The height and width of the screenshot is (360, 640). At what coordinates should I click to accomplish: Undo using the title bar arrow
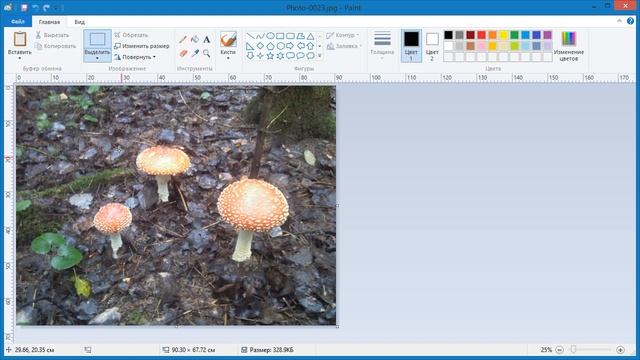click(x=36, y=7)
